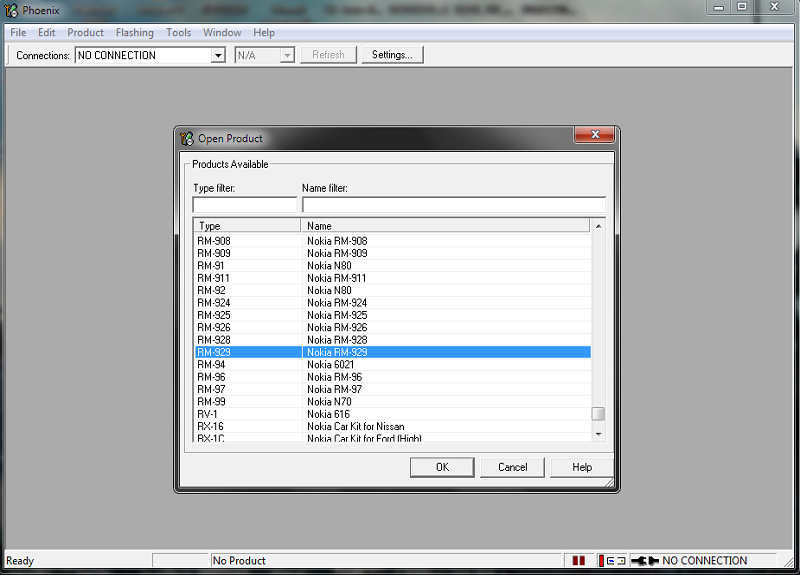This screenshot has width=800, height=575.
Task: Select the RM-92 Nokia N80 row
Action: click(x=393, y=290)
